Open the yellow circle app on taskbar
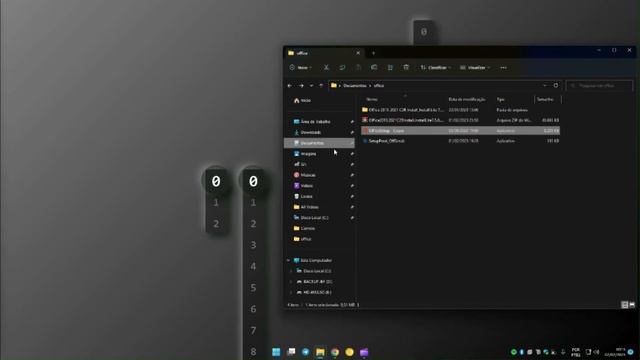This screenshot has width=640, height=360. (349, 352)
